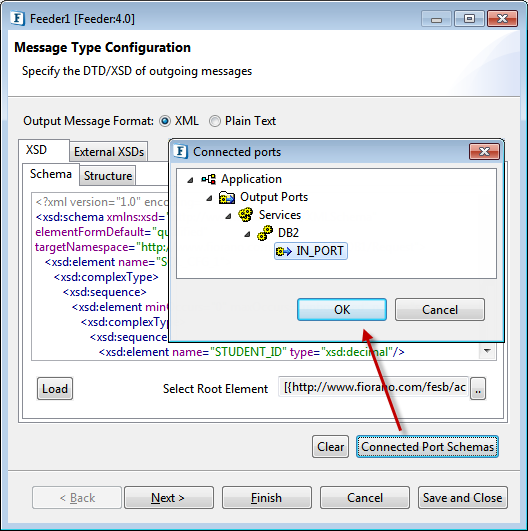Click the Select Root Element field
The image size is (528, 531).
(x=374, y=387)
